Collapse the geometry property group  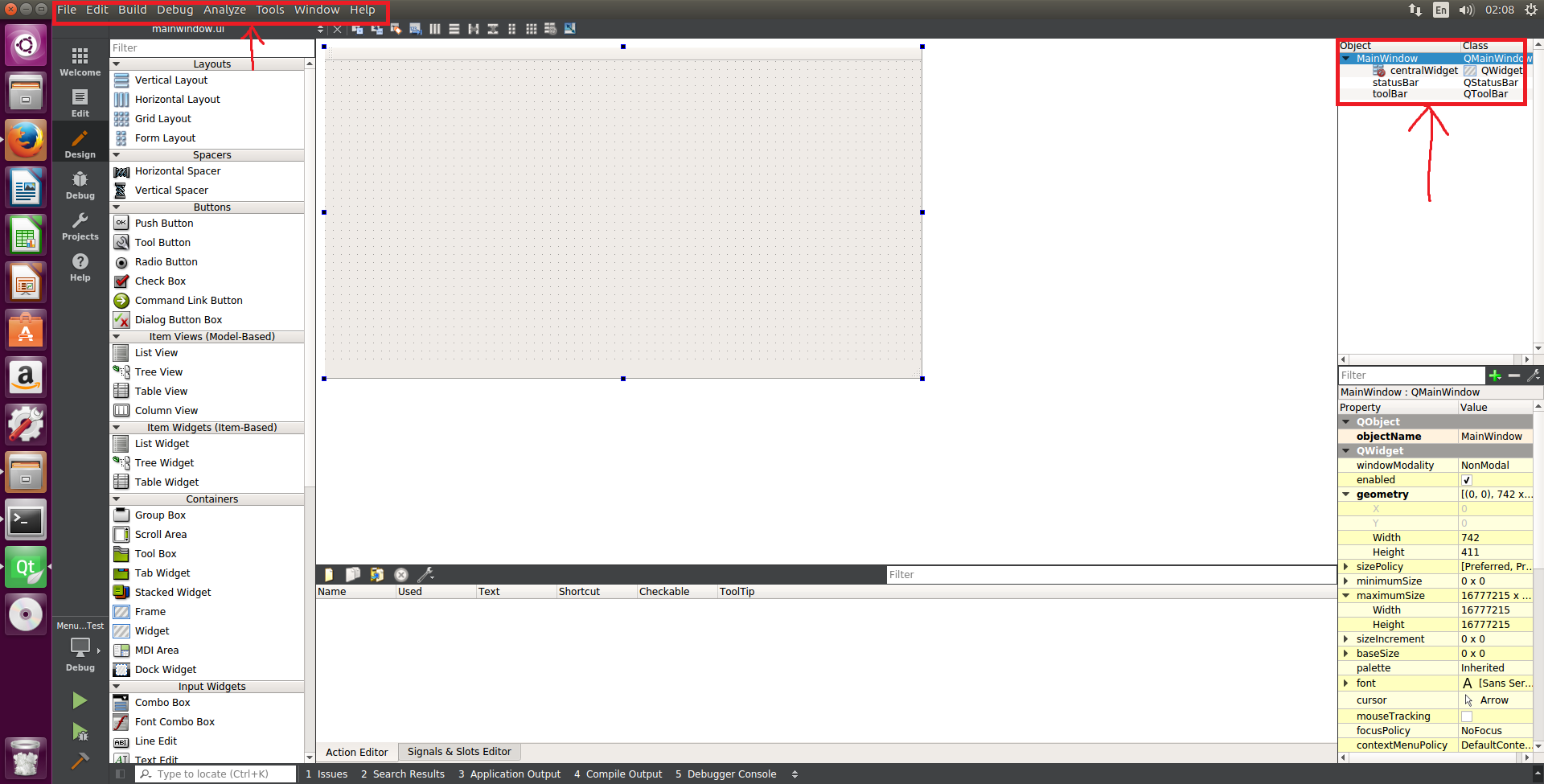(x=1345, y=495)
